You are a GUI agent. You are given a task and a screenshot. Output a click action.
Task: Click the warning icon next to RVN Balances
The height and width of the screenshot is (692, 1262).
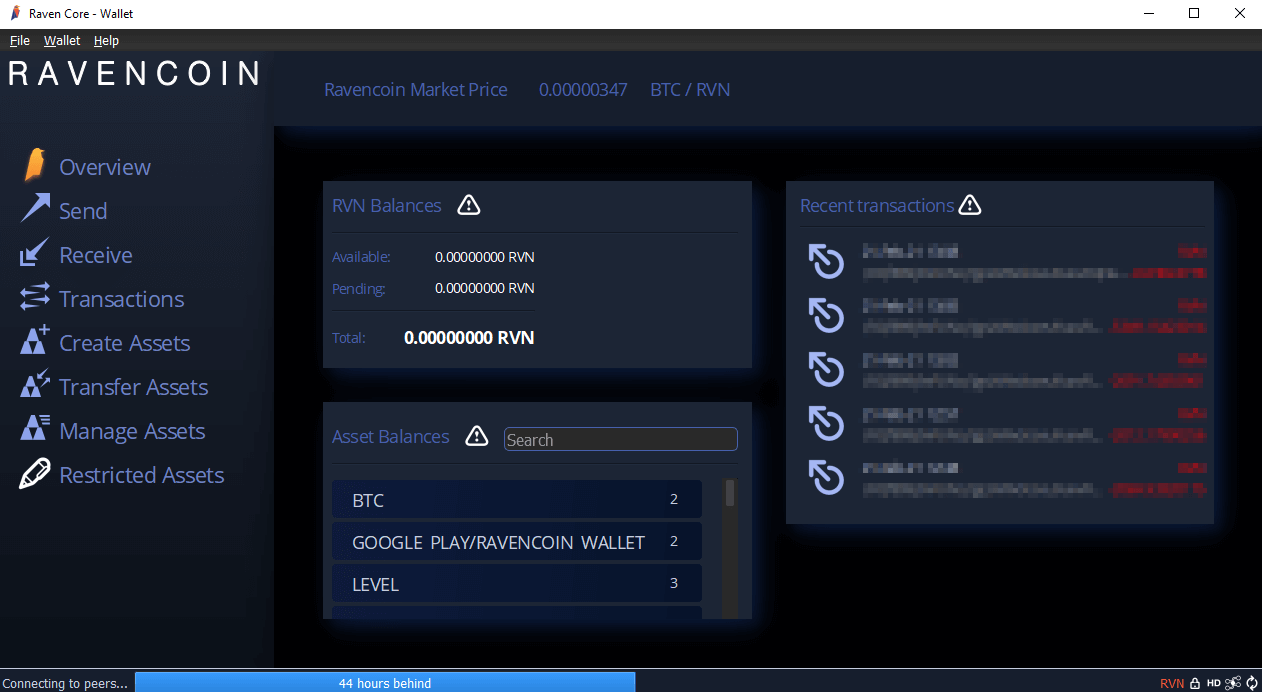pyautogui.click(x=468, y=204)
